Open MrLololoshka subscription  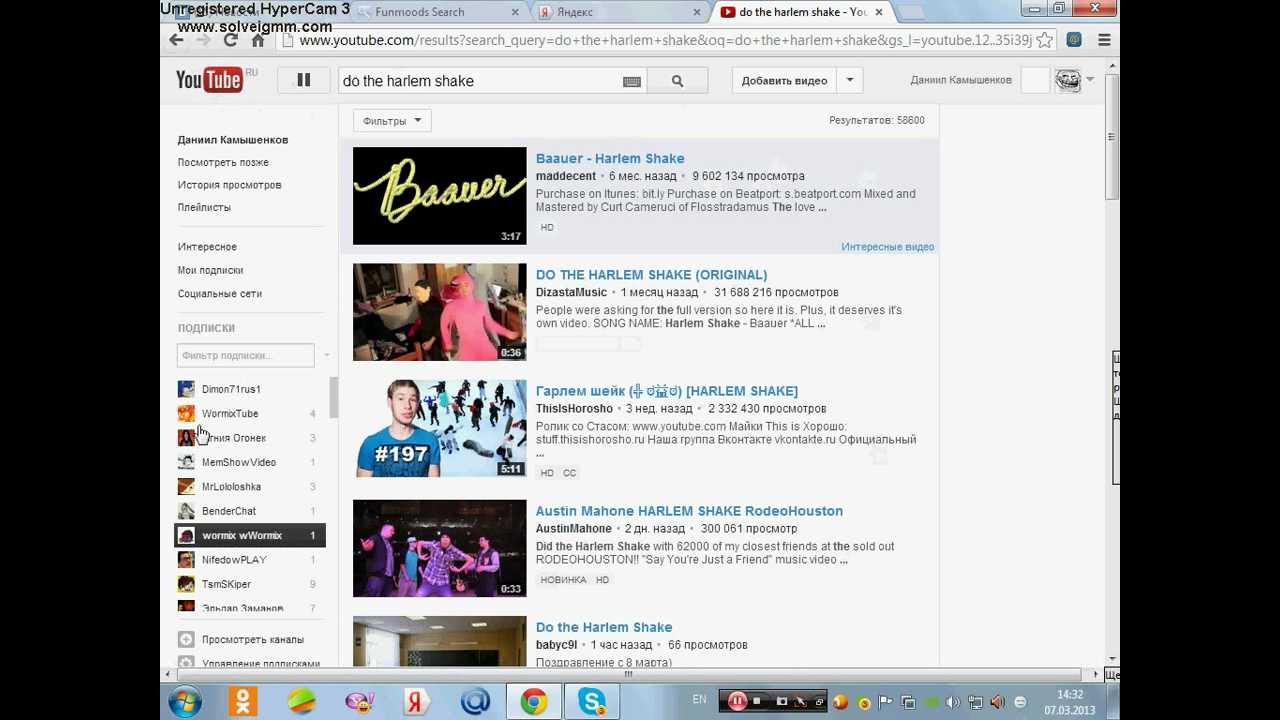click(x=231, y=486)
